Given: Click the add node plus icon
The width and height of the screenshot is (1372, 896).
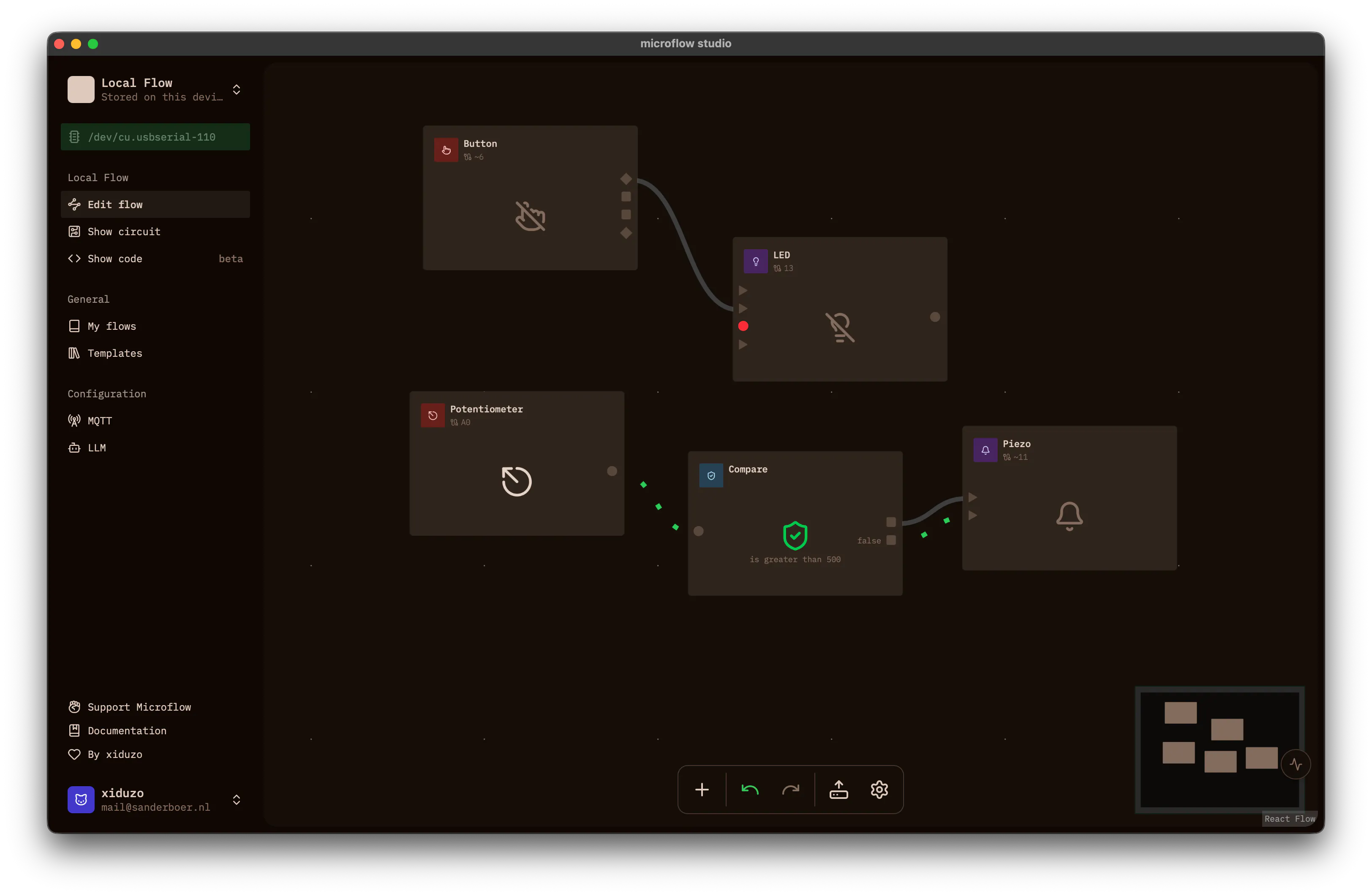Looking at the screenshot, I should [702, 790].
